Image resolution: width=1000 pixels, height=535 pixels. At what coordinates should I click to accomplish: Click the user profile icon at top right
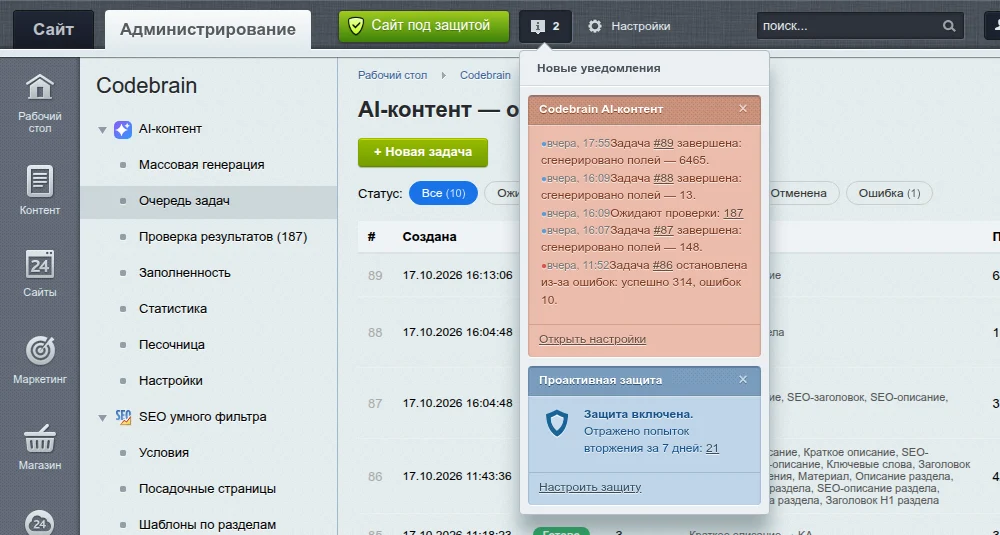click(x=993, y=26)
